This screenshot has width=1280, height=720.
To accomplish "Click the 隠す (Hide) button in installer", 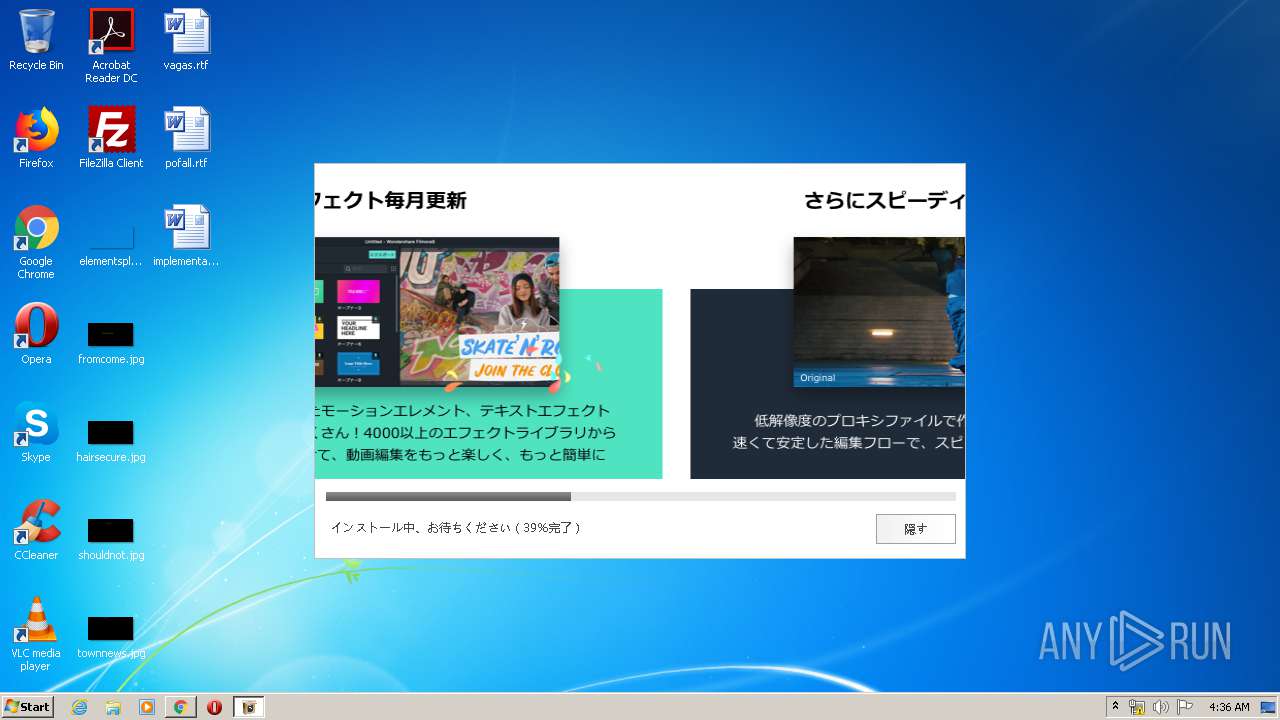I will click(x=915, y=529).
